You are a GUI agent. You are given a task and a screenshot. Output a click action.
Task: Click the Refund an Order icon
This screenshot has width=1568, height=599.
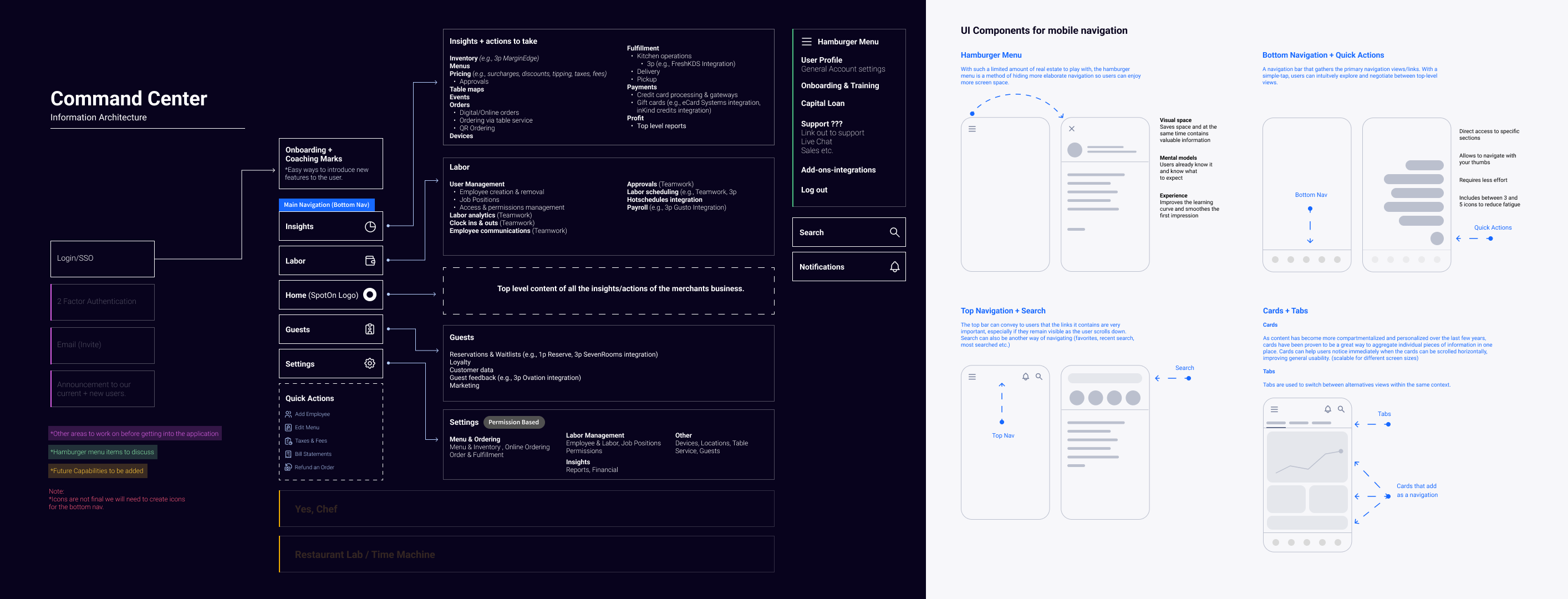coord(288,467)
